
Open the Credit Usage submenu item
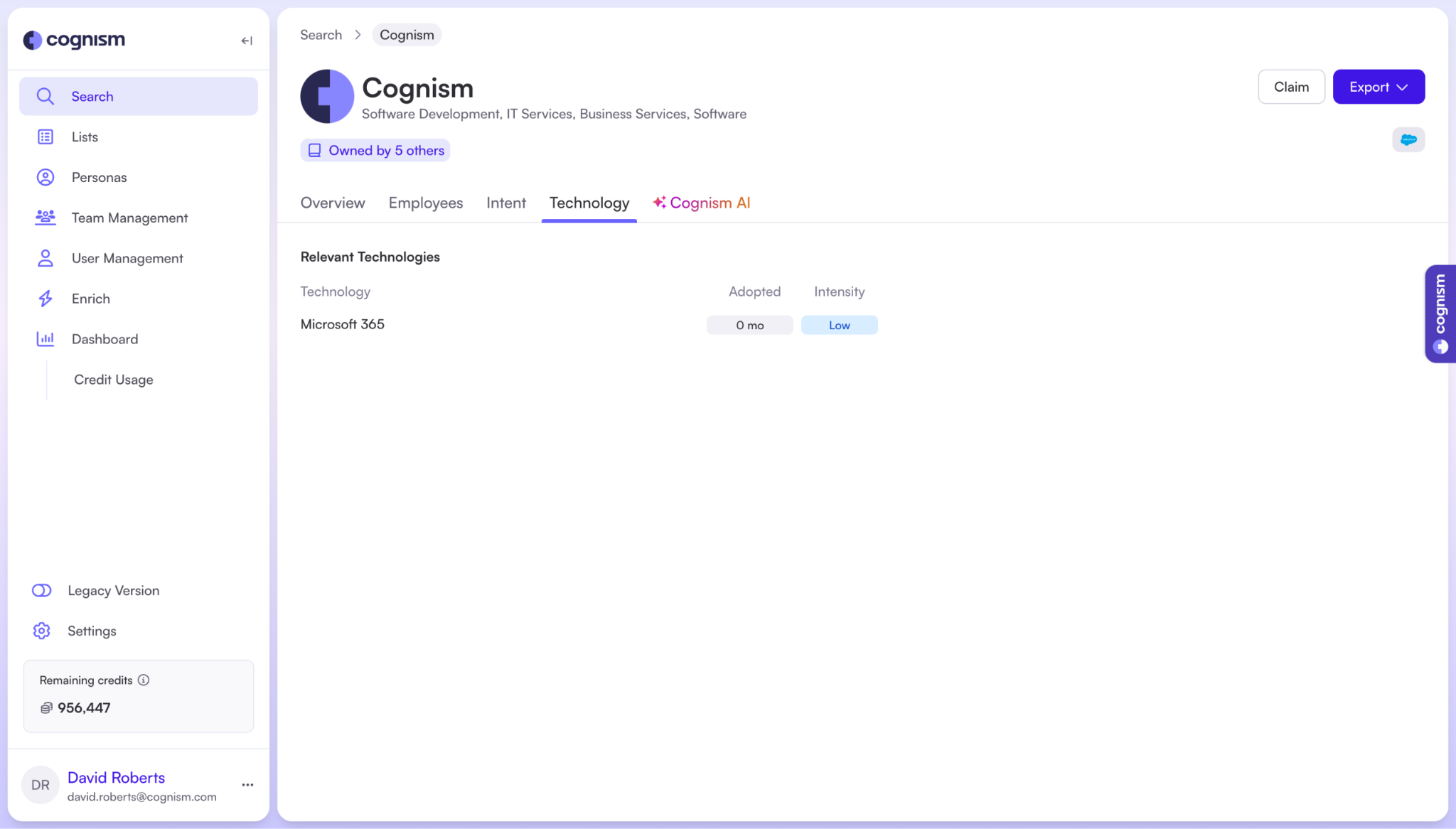click(114, 380)
